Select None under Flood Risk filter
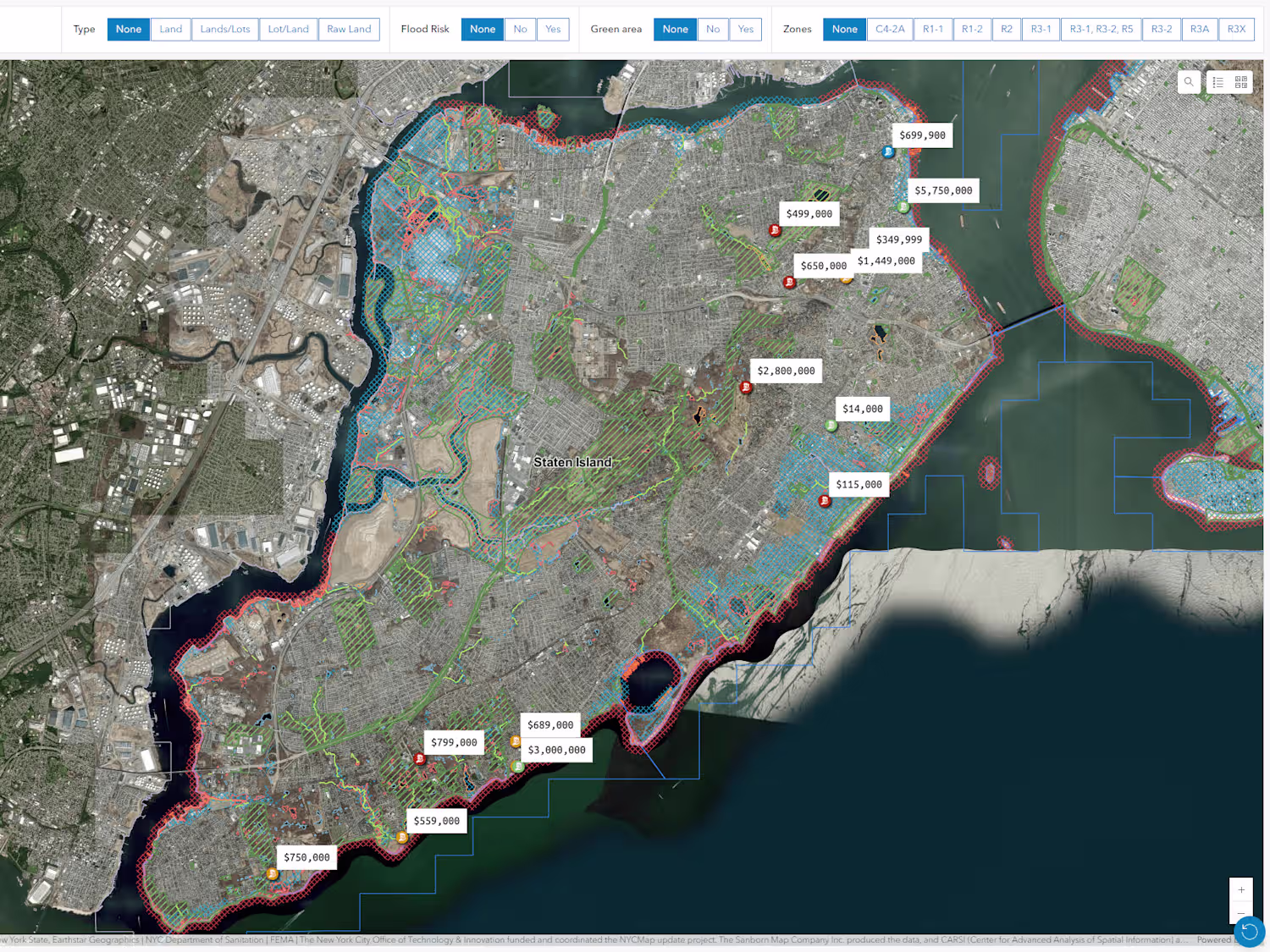 [x=483, y=29]
